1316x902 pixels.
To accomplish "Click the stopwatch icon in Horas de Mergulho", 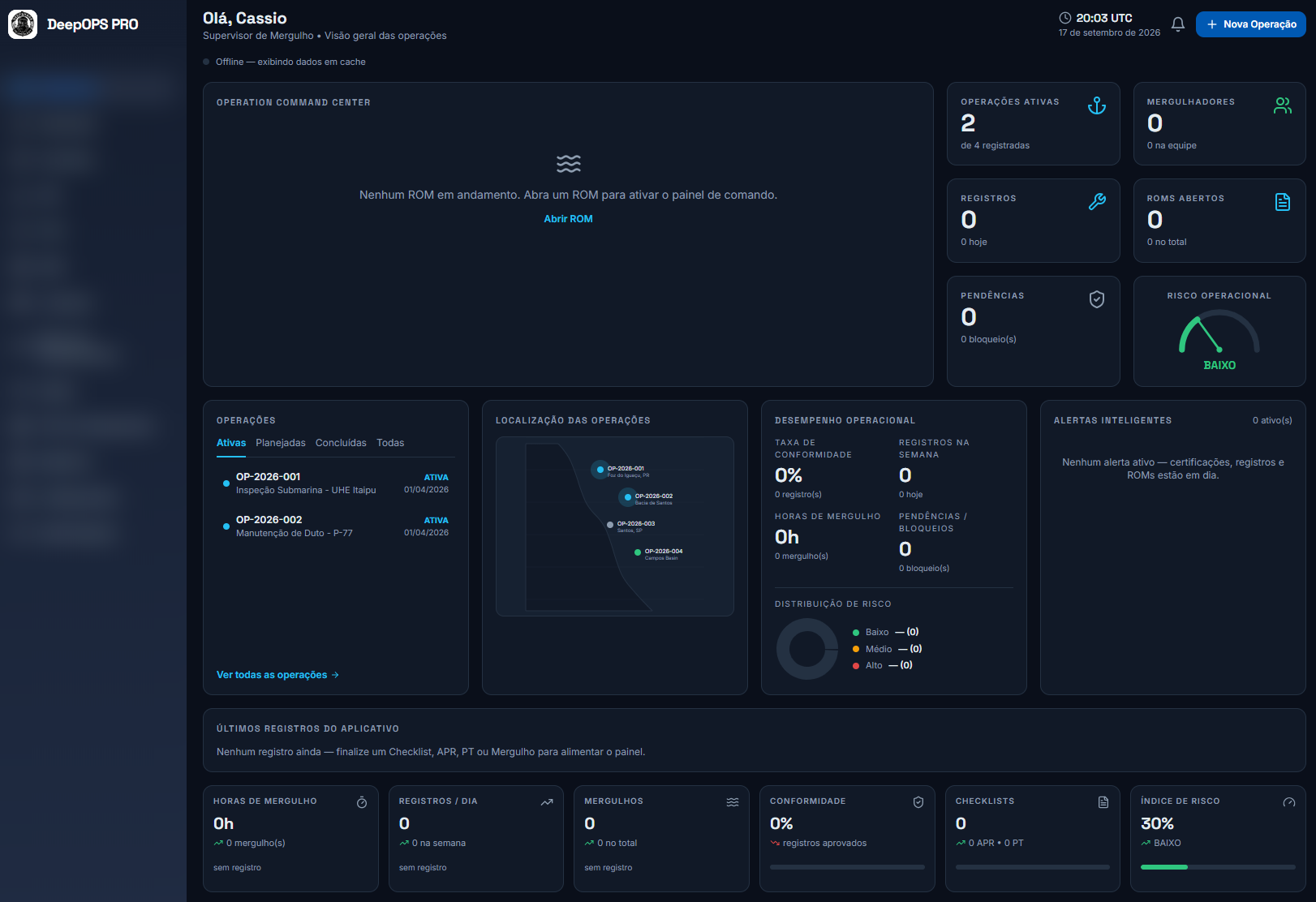I will (x=362, y=802).
